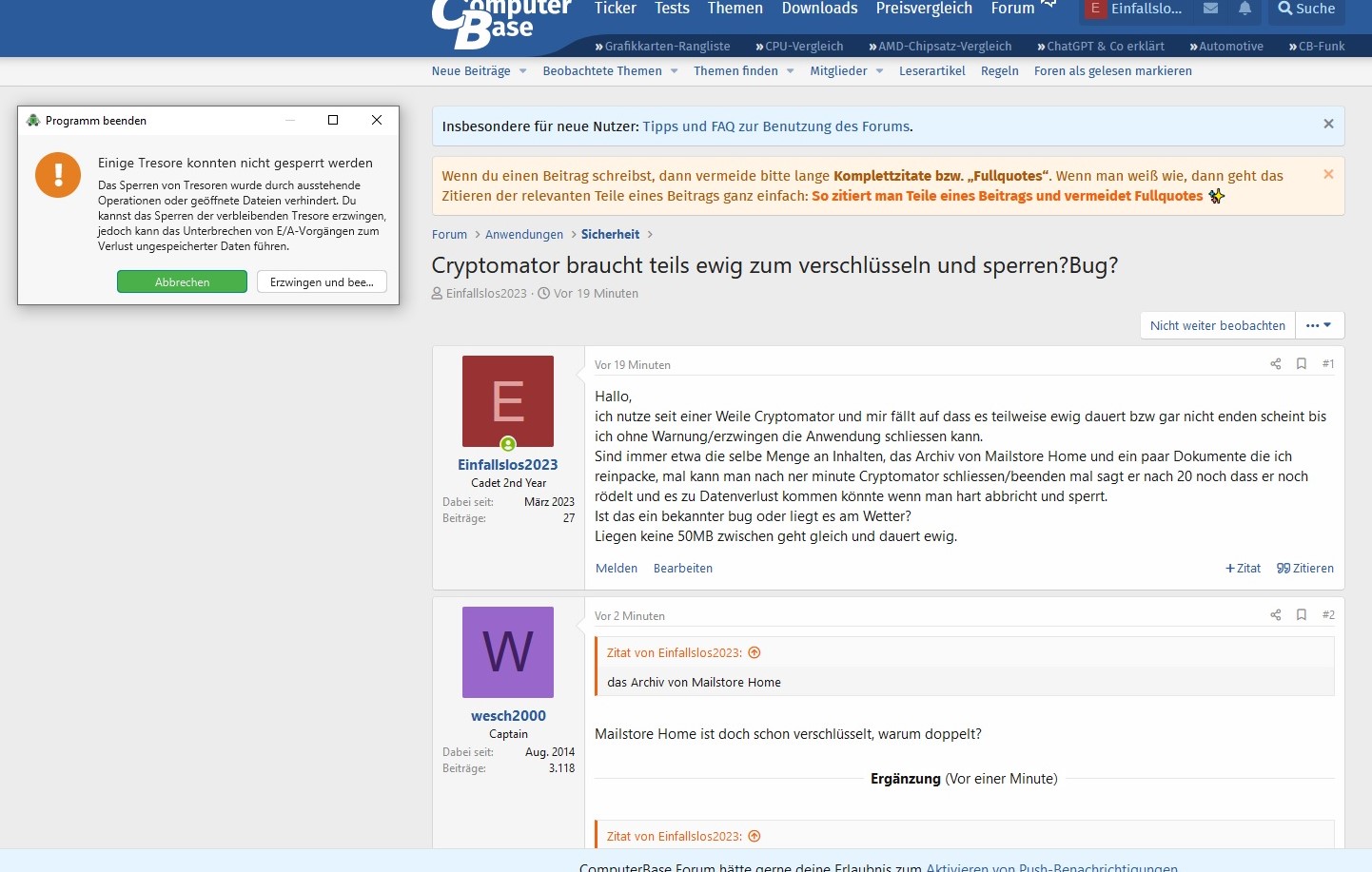Open purple W avatar of wesch2000
This screenshot has width=1372, height=872.
pos(508,652)
